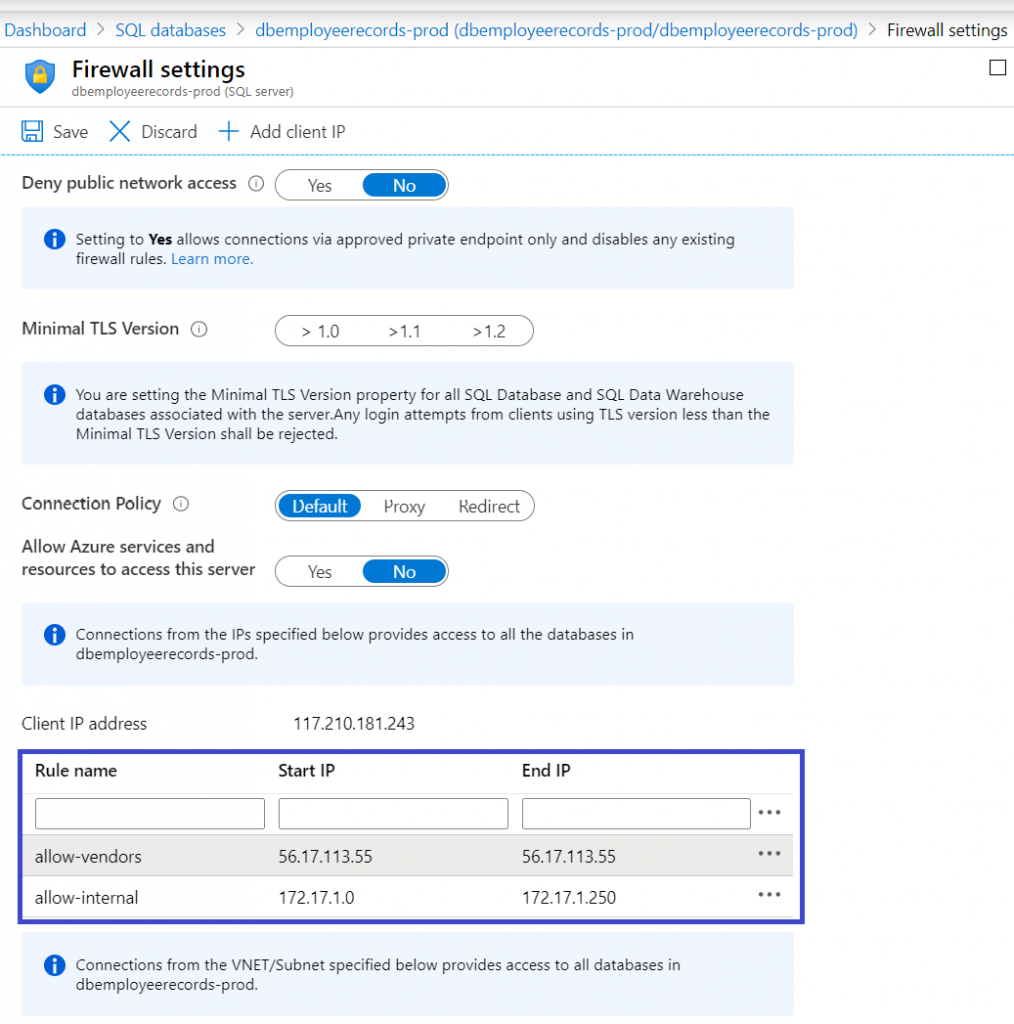The height and width of the screenshot is (1024, 1014).
Task: Open ellipsis menu for allow-vendors rule
Action: tap(768, 854)
